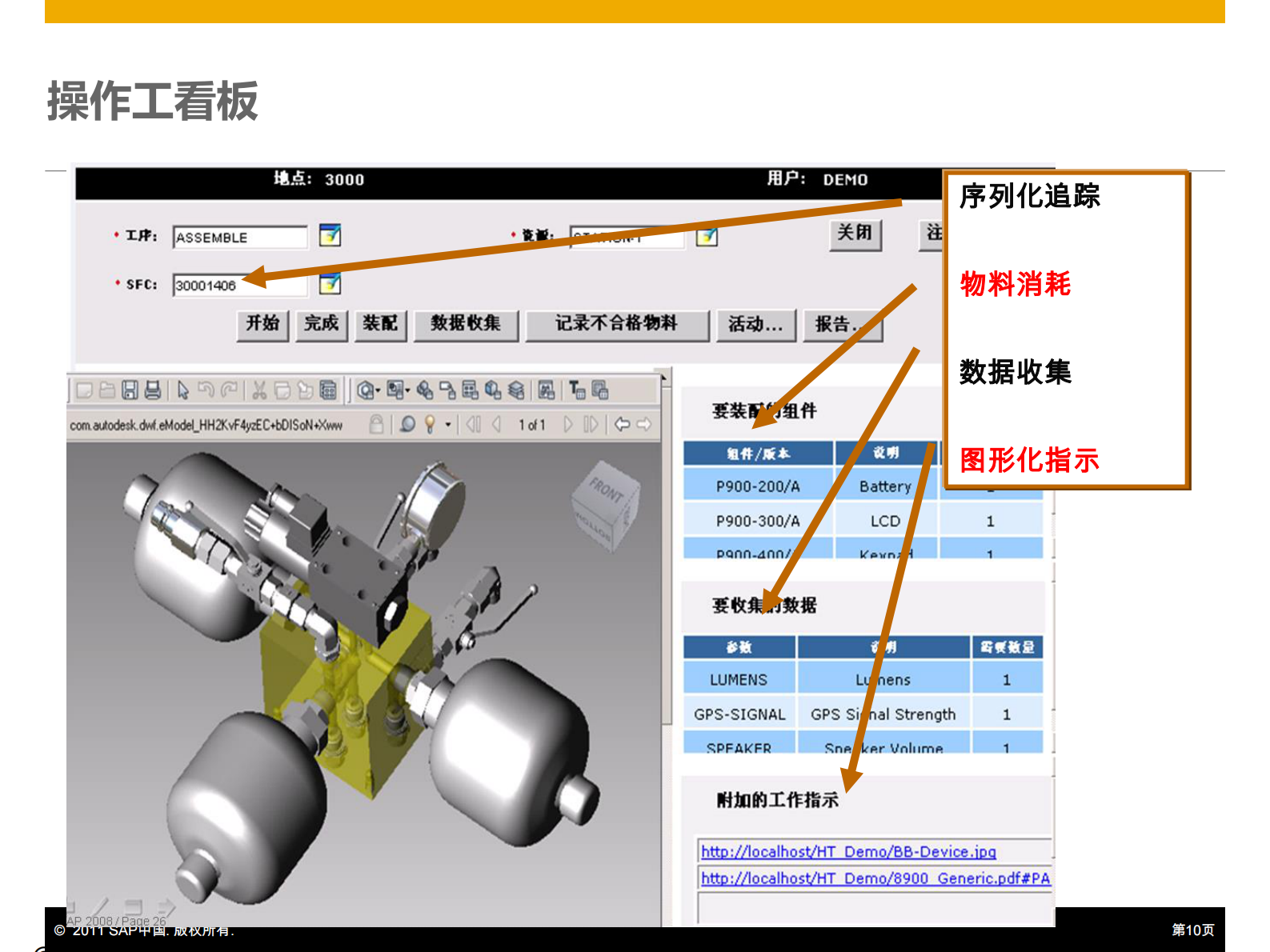Click the GPS Signal Strength description cell
Image resolution: width=1270 pixels, height=952 pixels.
click(x=883, y=714)
